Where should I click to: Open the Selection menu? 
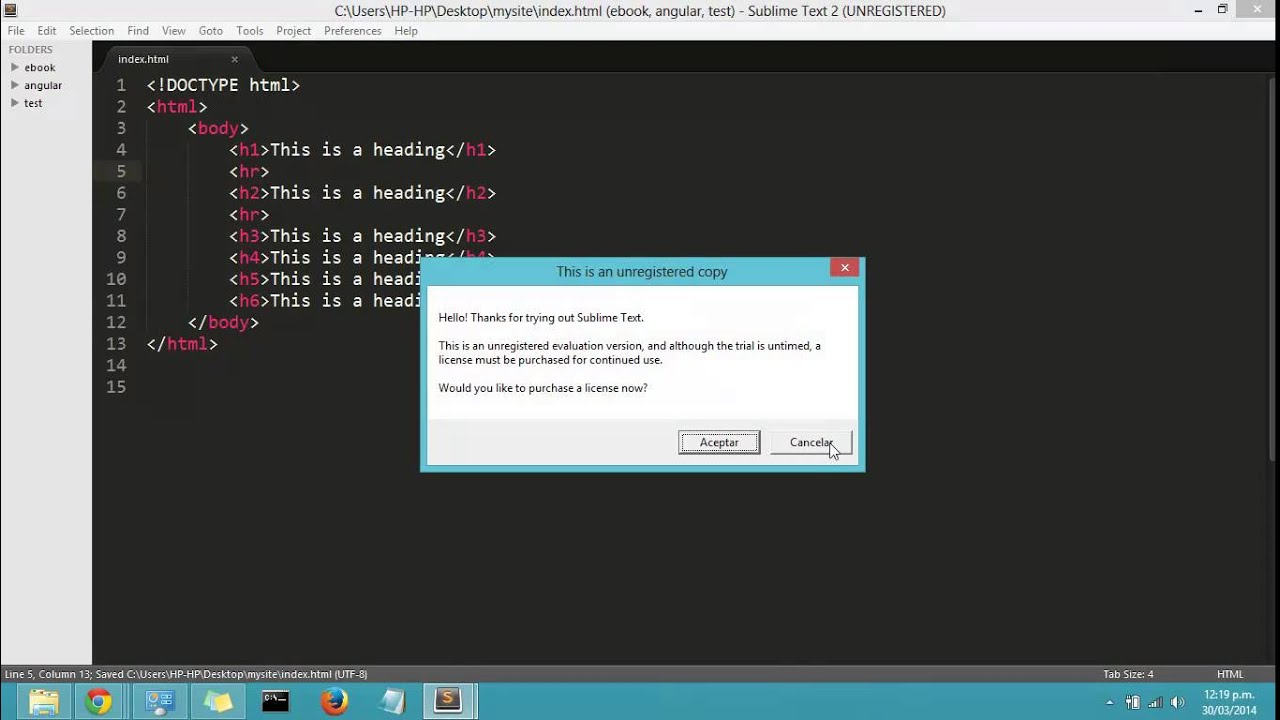[x=91, y=31]
